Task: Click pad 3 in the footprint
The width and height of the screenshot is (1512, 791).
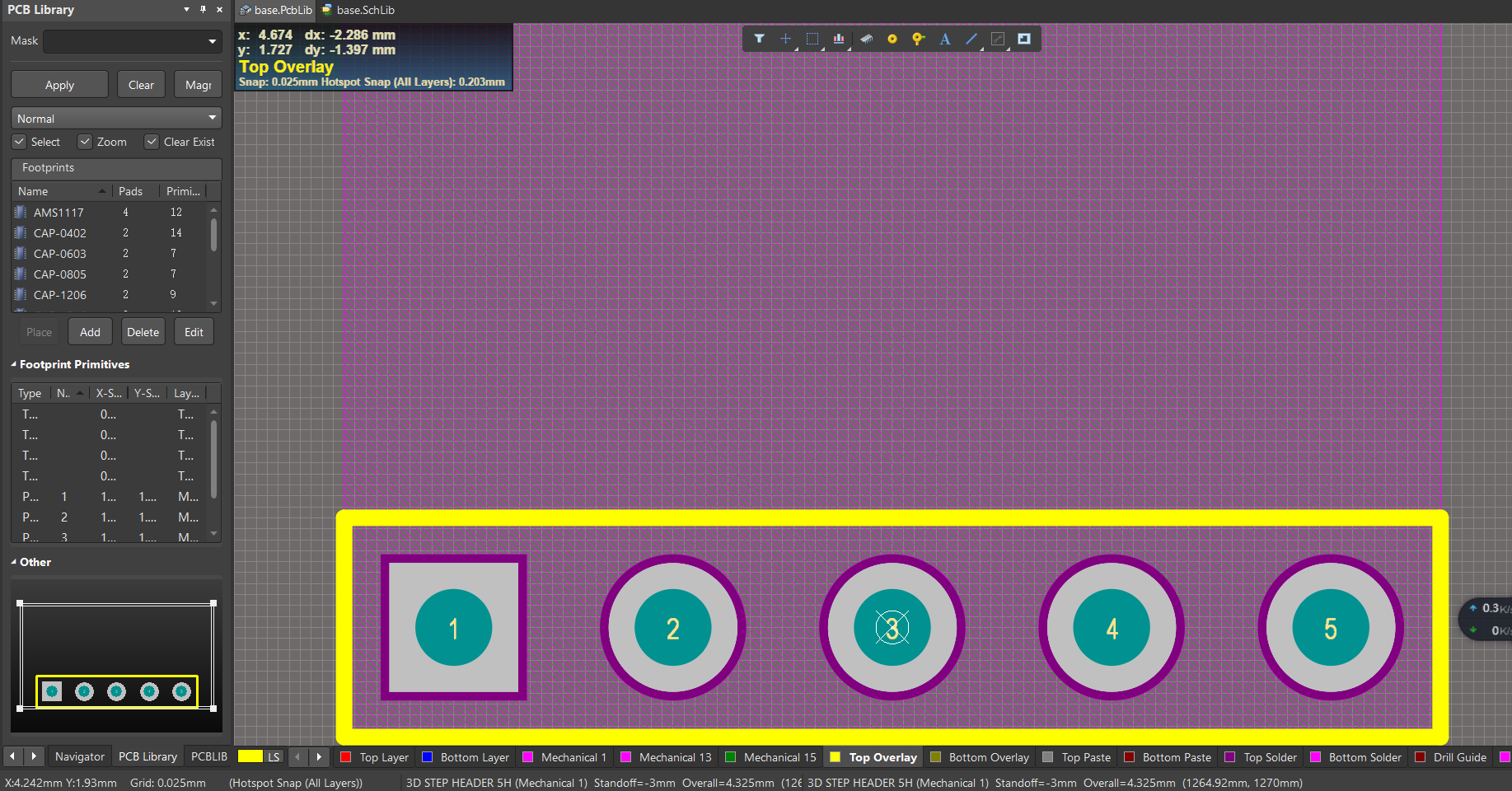Action: click(892, 628)
